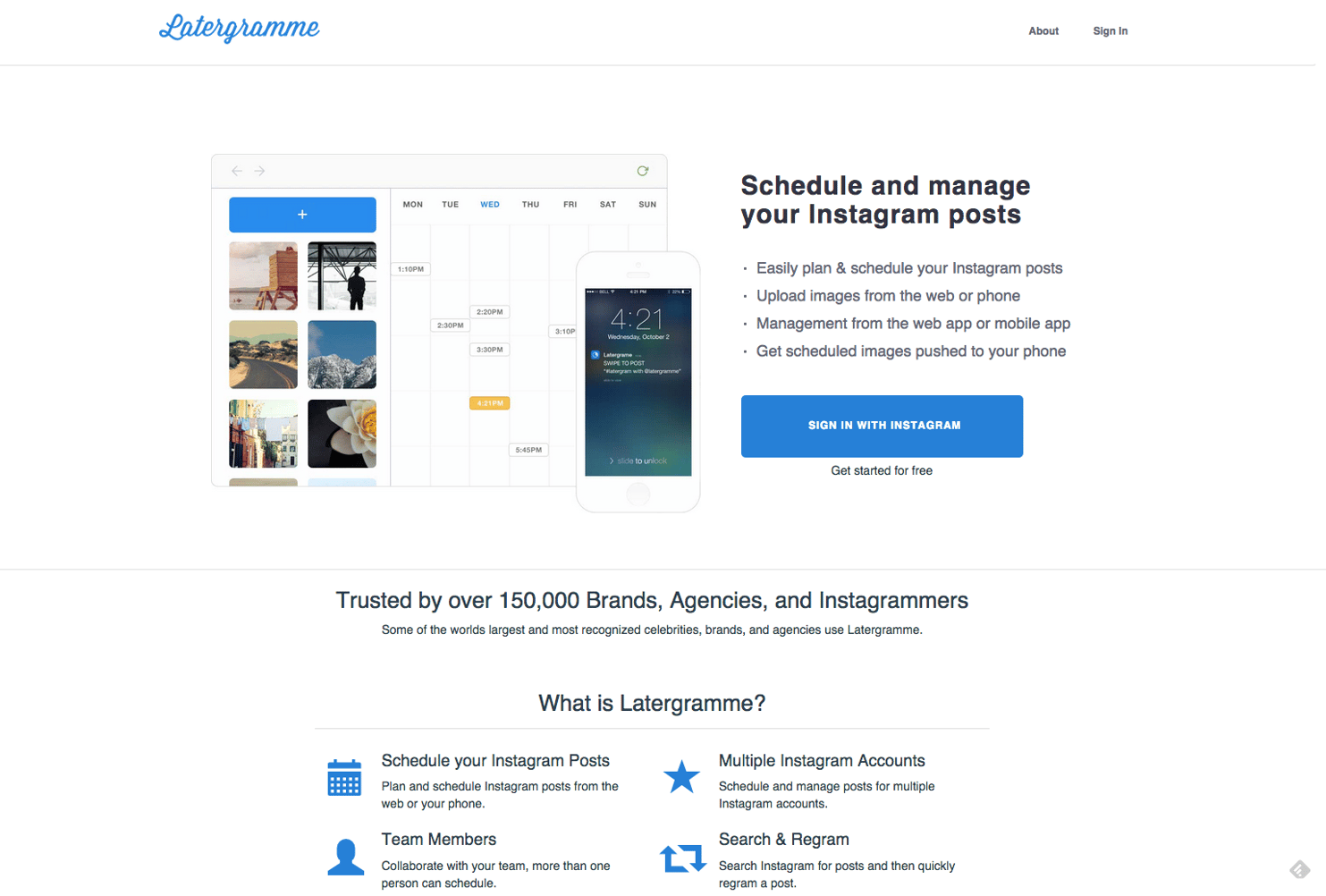Select the colorful street thumbnail
Image resolution: width=1326 pixels, height=896 pixels.
point(263,434)
